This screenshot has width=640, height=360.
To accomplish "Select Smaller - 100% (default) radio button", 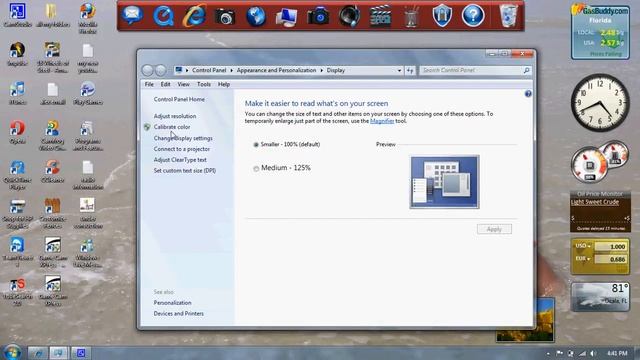I will 256,144.
